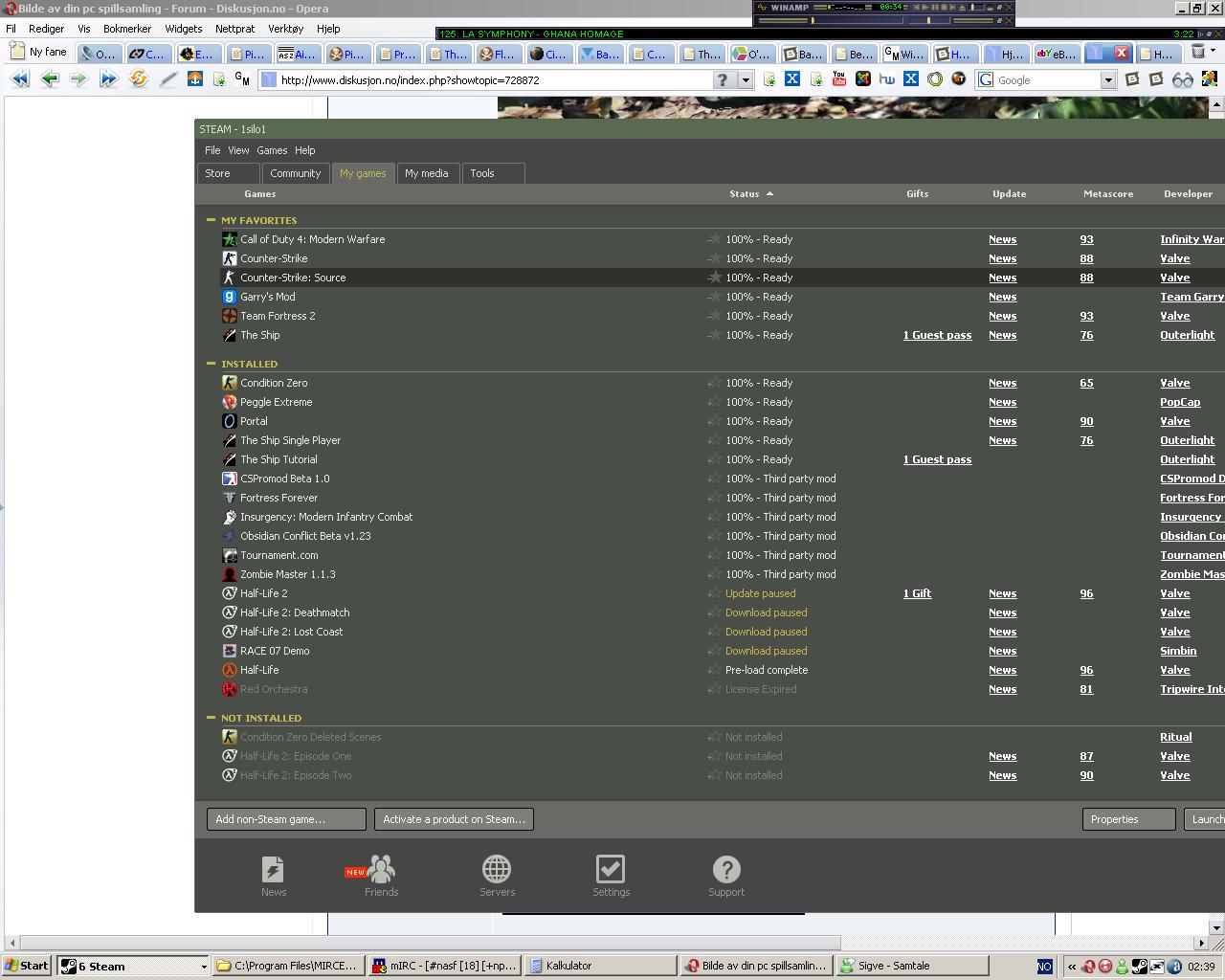Screen dimensions: 1225x980
Task: Click the Support question mark icon
Action: [726, 869]
